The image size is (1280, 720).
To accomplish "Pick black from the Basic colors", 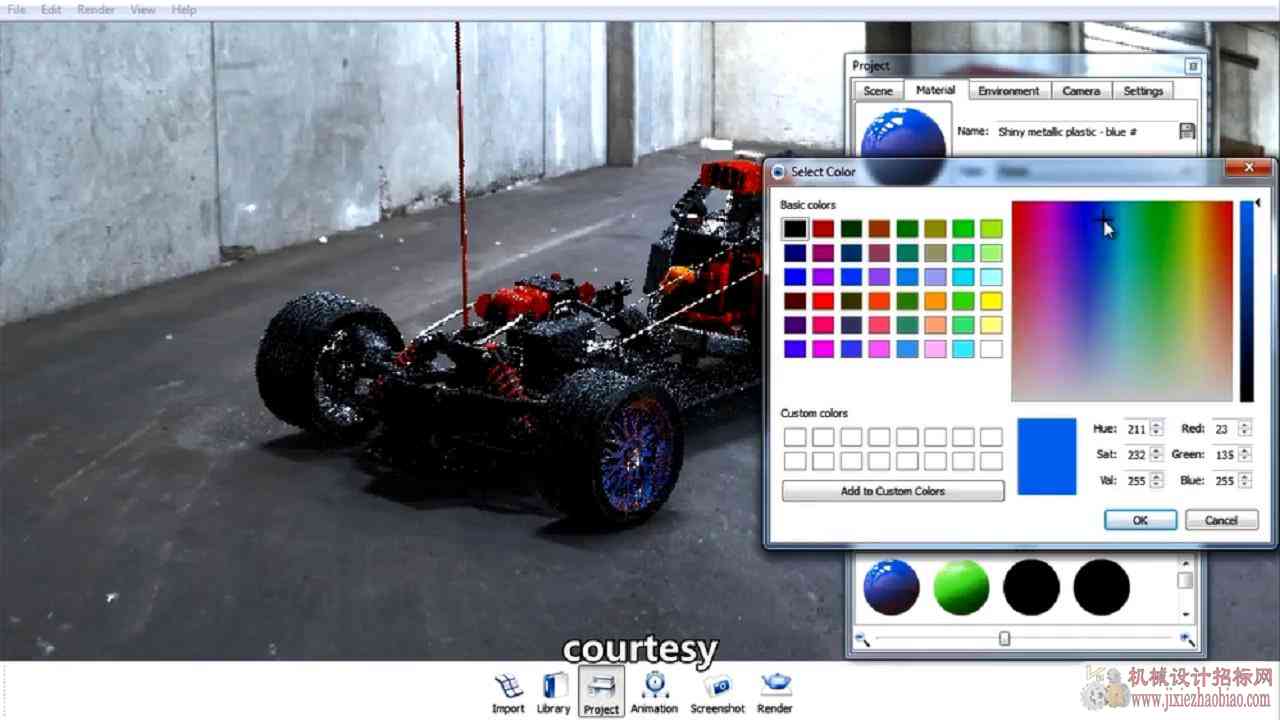I will [795, 229].
